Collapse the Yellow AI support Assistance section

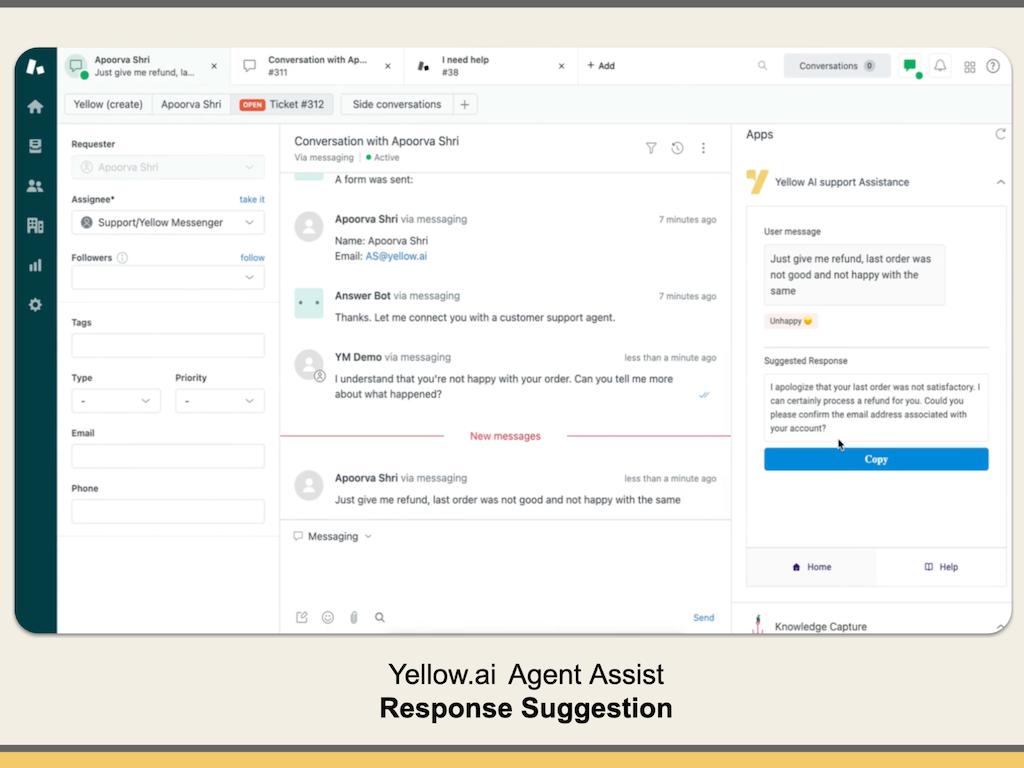pyautogui.click(x=1000, y=182)
